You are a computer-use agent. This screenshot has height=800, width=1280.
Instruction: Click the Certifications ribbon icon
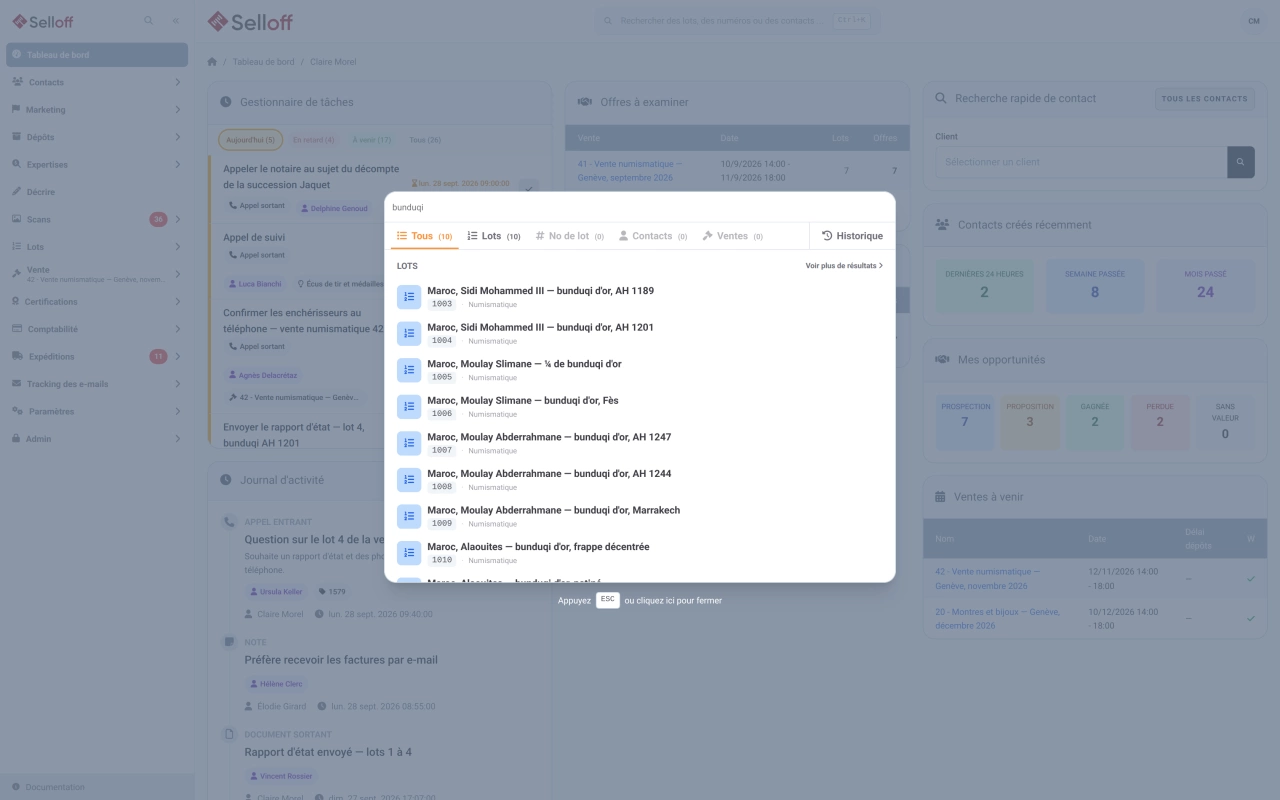click(16, 301)
